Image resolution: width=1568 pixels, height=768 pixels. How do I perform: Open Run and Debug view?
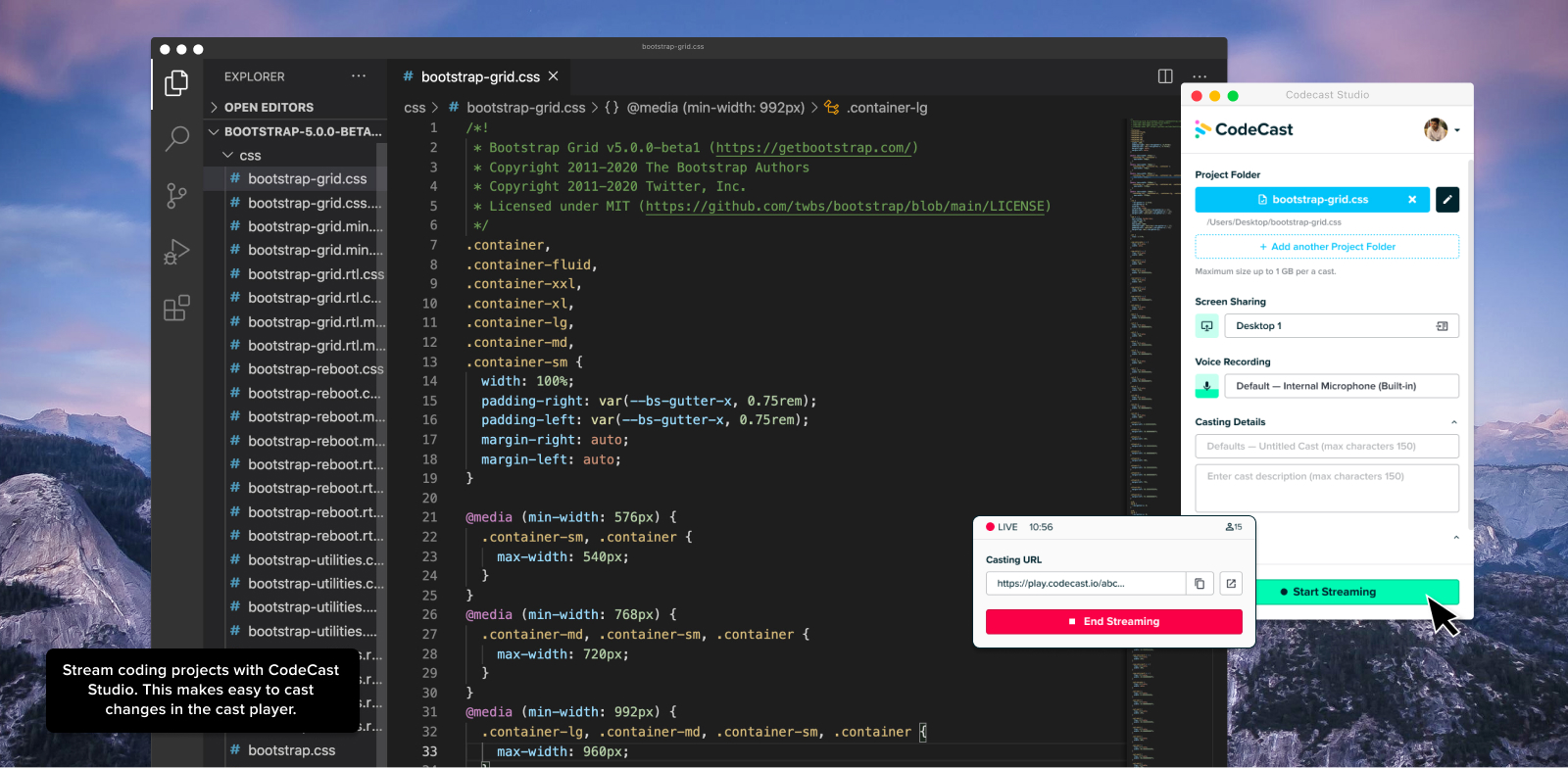point(176,253)
